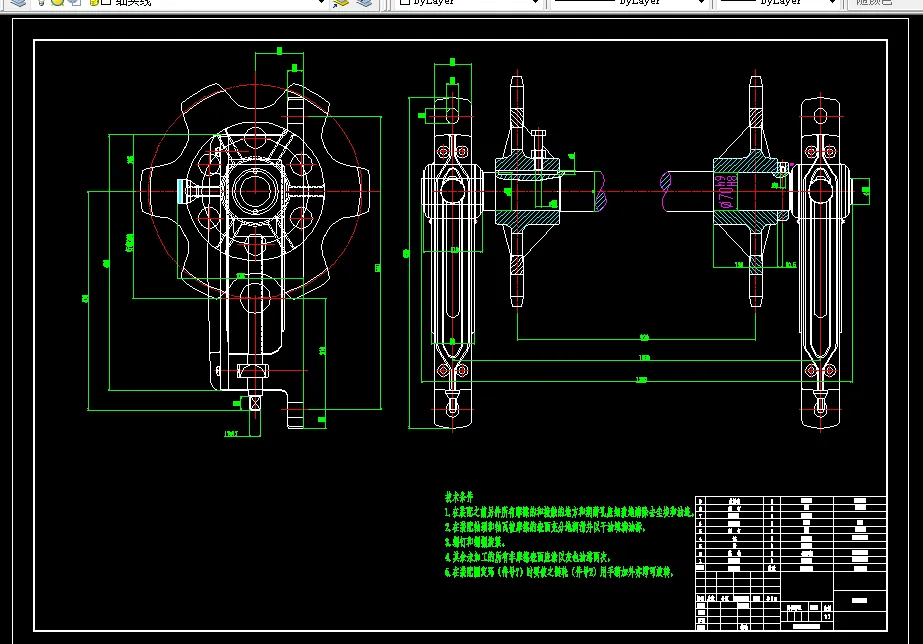Expand the layer name dropdown arrow
The image size is (923, 644).
321,2
